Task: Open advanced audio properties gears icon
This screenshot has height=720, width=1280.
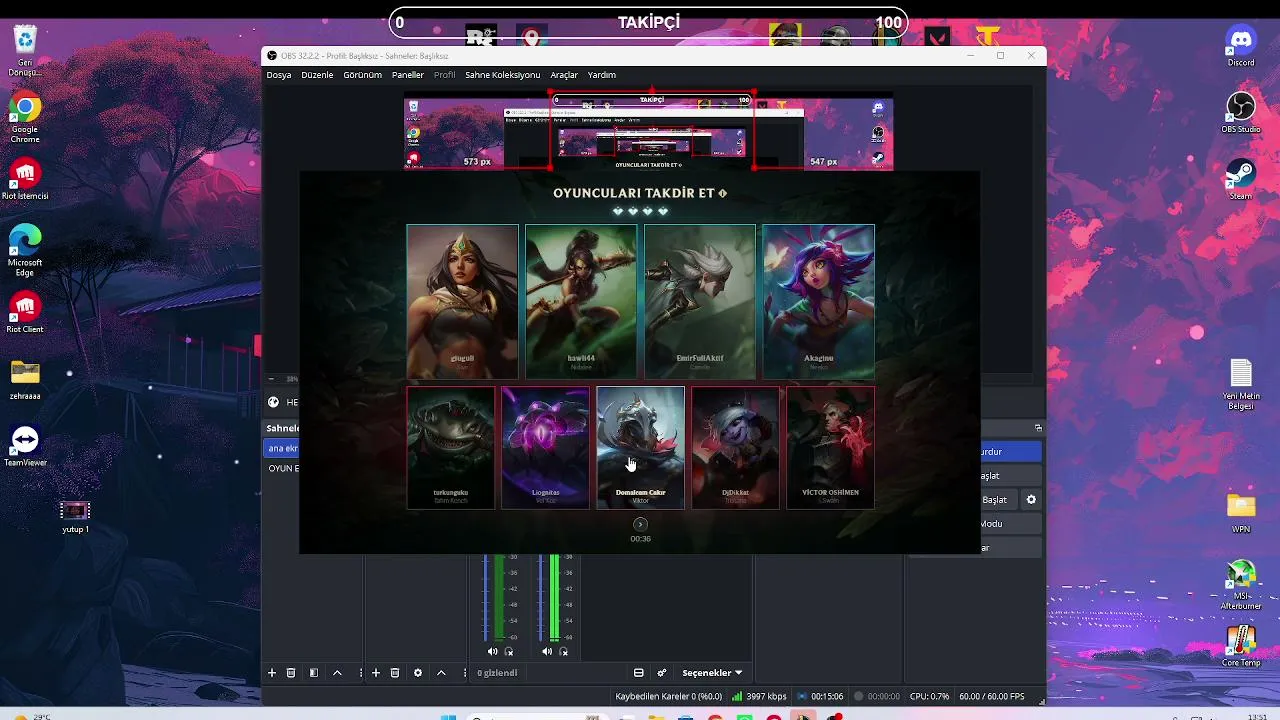Action: tap(662, 673)
